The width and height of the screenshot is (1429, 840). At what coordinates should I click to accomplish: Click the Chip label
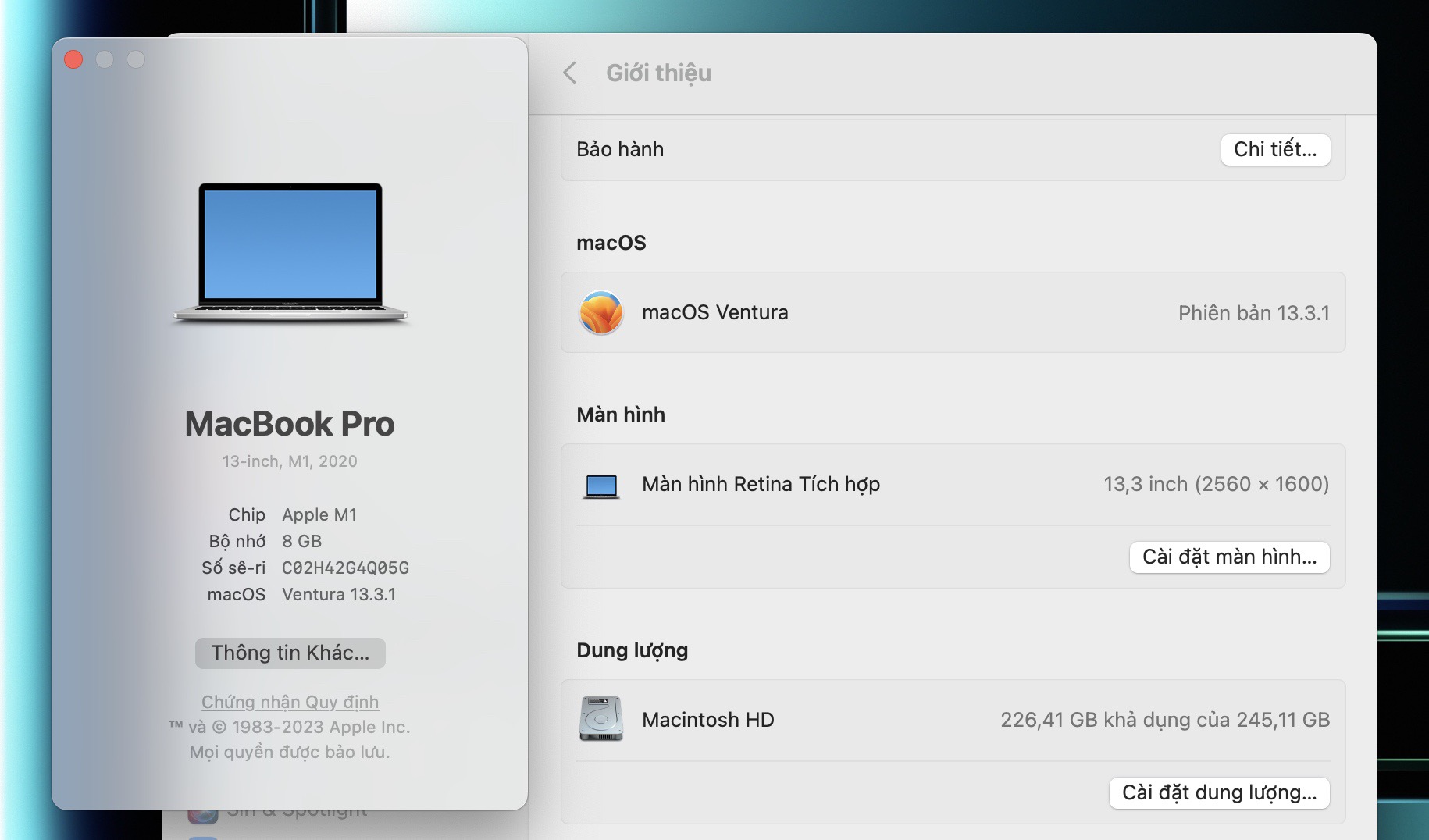247,514
